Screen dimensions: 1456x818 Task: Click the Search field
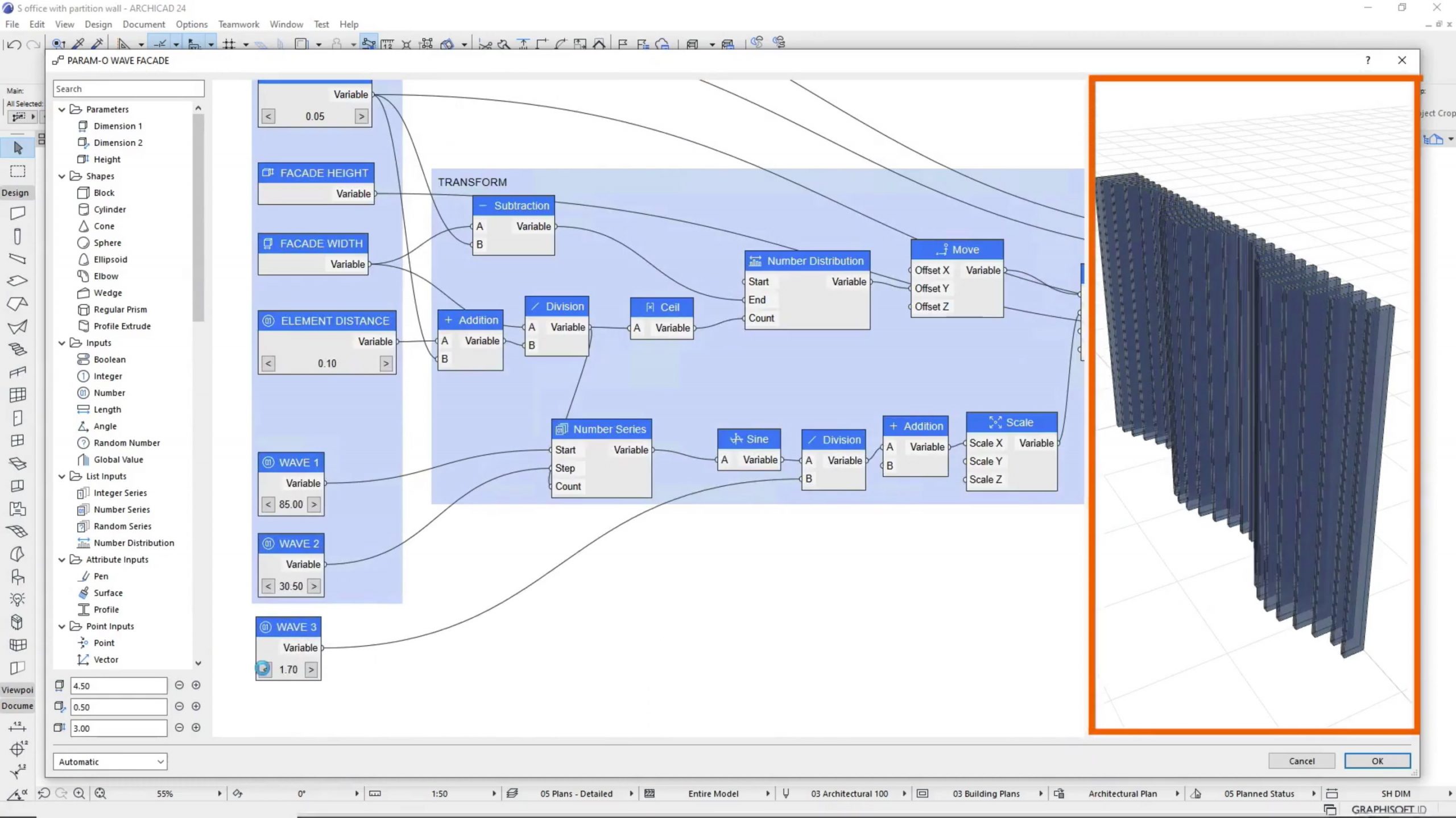(x=129, y=89)
